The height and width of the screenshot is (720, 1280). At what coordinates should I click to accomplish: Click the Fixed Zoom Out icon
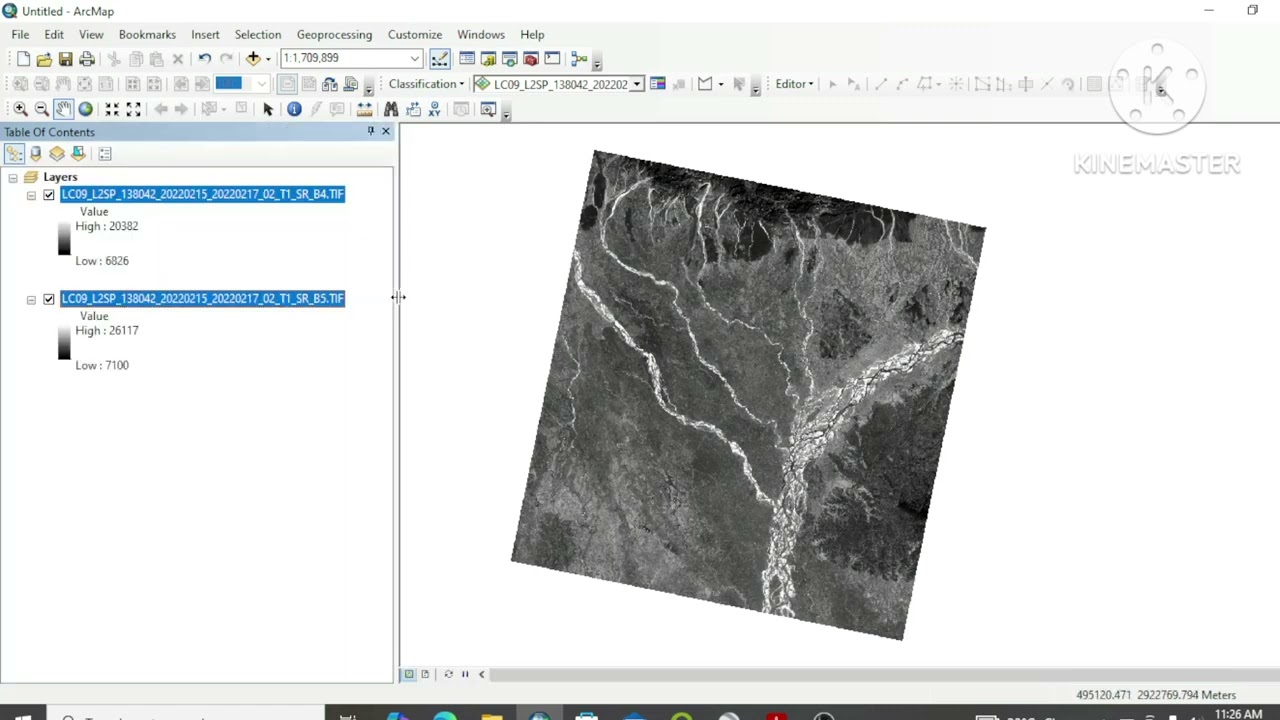pos(133,109)
